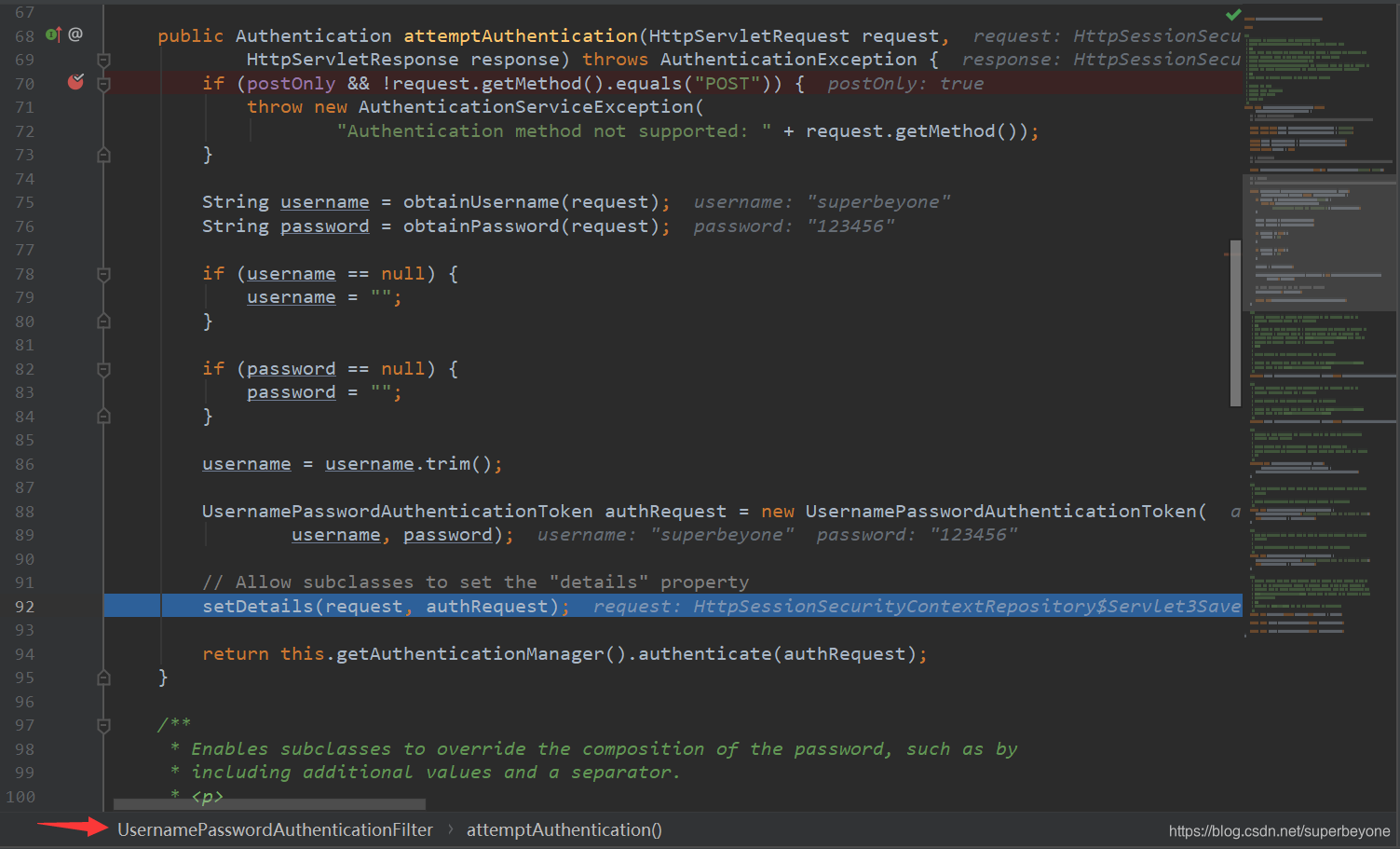
Task: Click the authRequest variable declaration on line 88
Action: coord(665,512)
